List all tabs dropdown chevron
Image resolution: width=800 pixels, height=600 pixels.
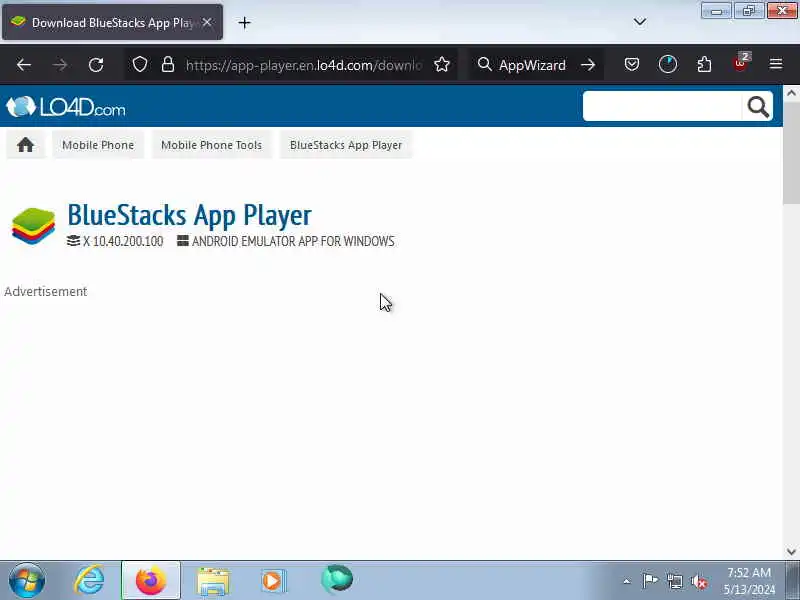click(x=640, y=22)
